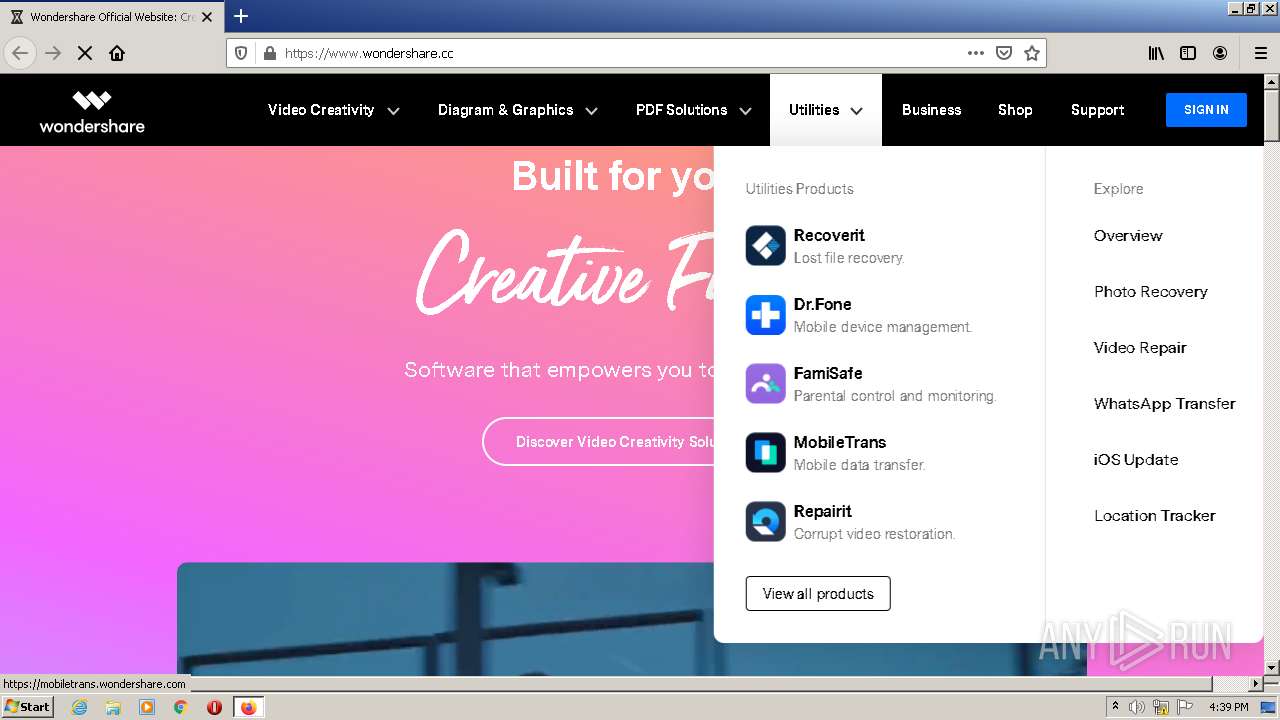Open Opera from taskbar
Image resolution: width=1280 pixels, height=720 pixels.
(x=214, y=707)
